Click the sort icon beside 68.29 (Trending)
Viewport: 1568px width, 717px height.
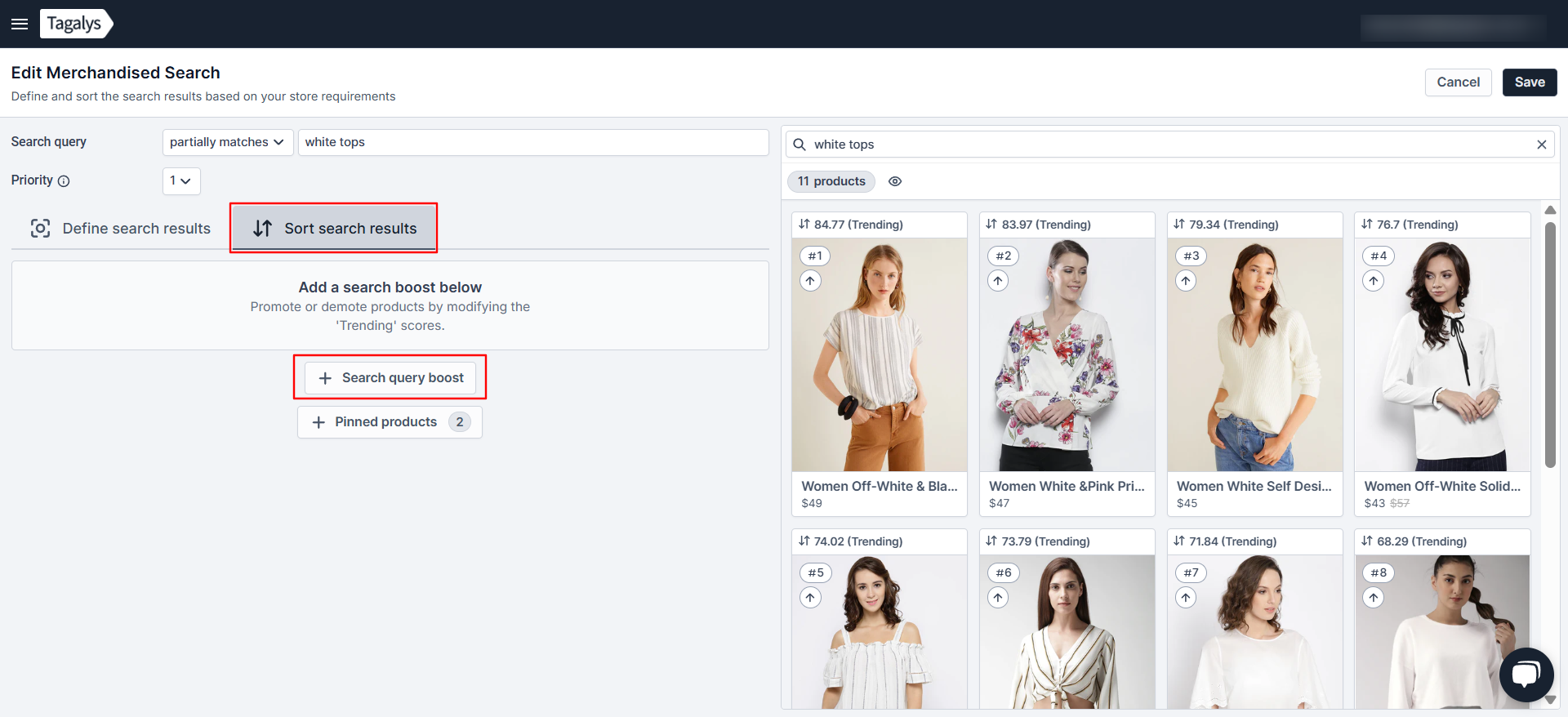(x=1367, y=541)
